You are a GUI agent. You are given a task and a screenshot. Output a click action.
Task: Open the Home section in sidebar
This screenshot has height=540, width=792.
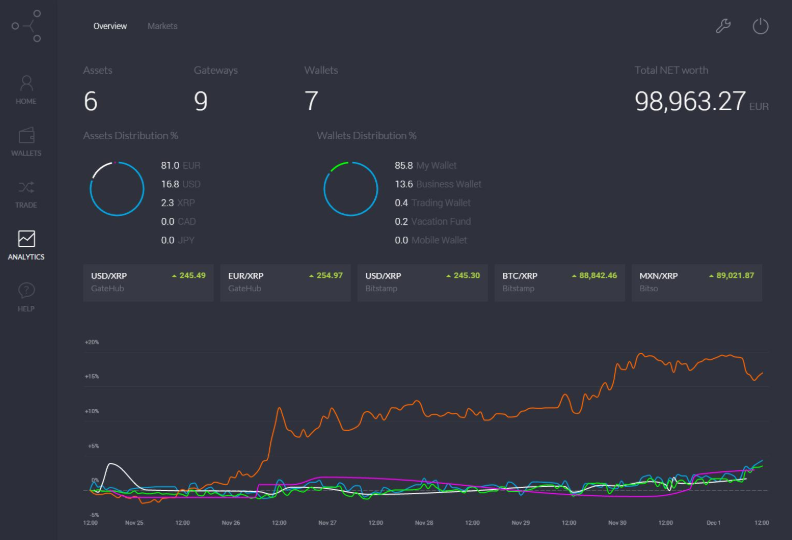tap(26, 90)
